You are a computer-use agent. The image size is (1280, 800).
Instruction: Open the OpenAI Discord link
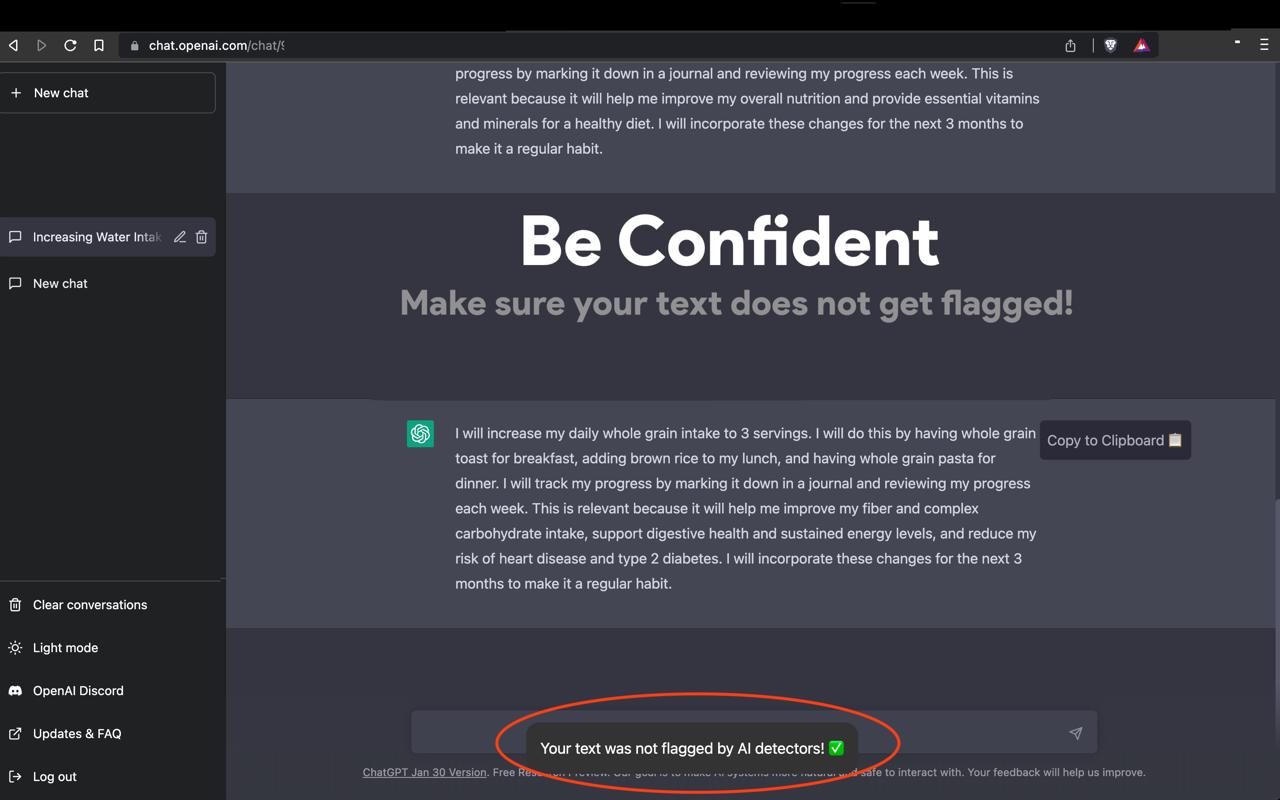pos(78,691)
